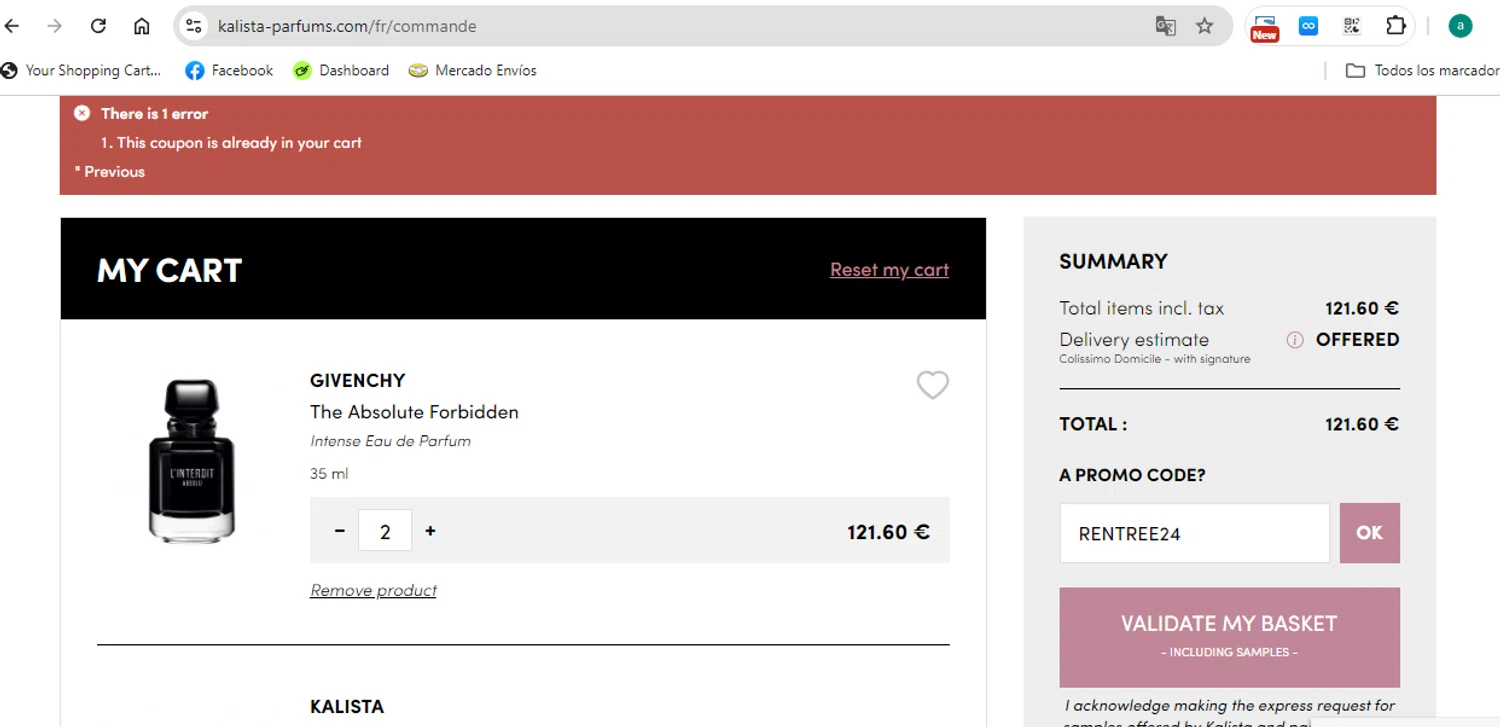
Task: Click delivery estimate info icon
Action: coord(1294,340)
